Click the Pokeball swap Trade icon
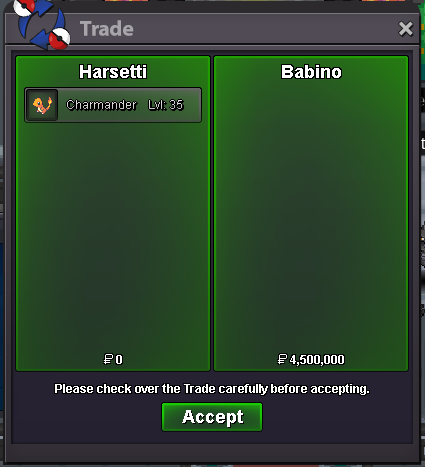 coord(42,25)
